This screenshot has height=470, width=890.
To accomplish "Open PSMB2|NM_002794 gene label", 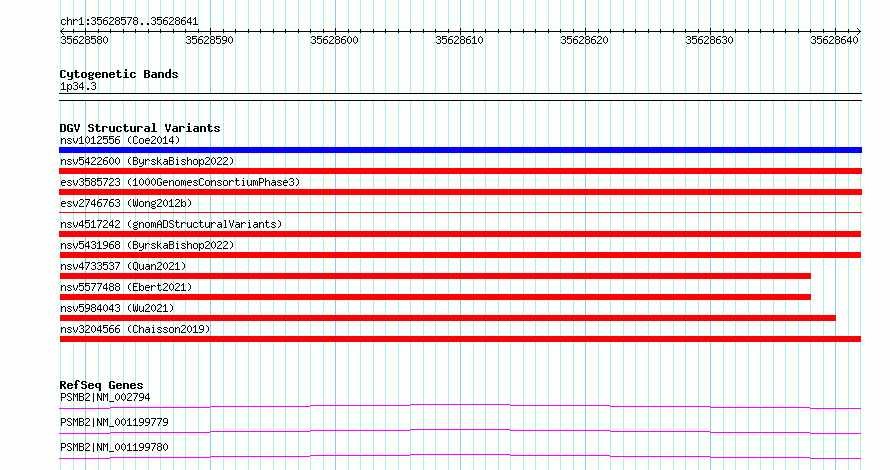I will pyautogui.click(x=105, y=397).
